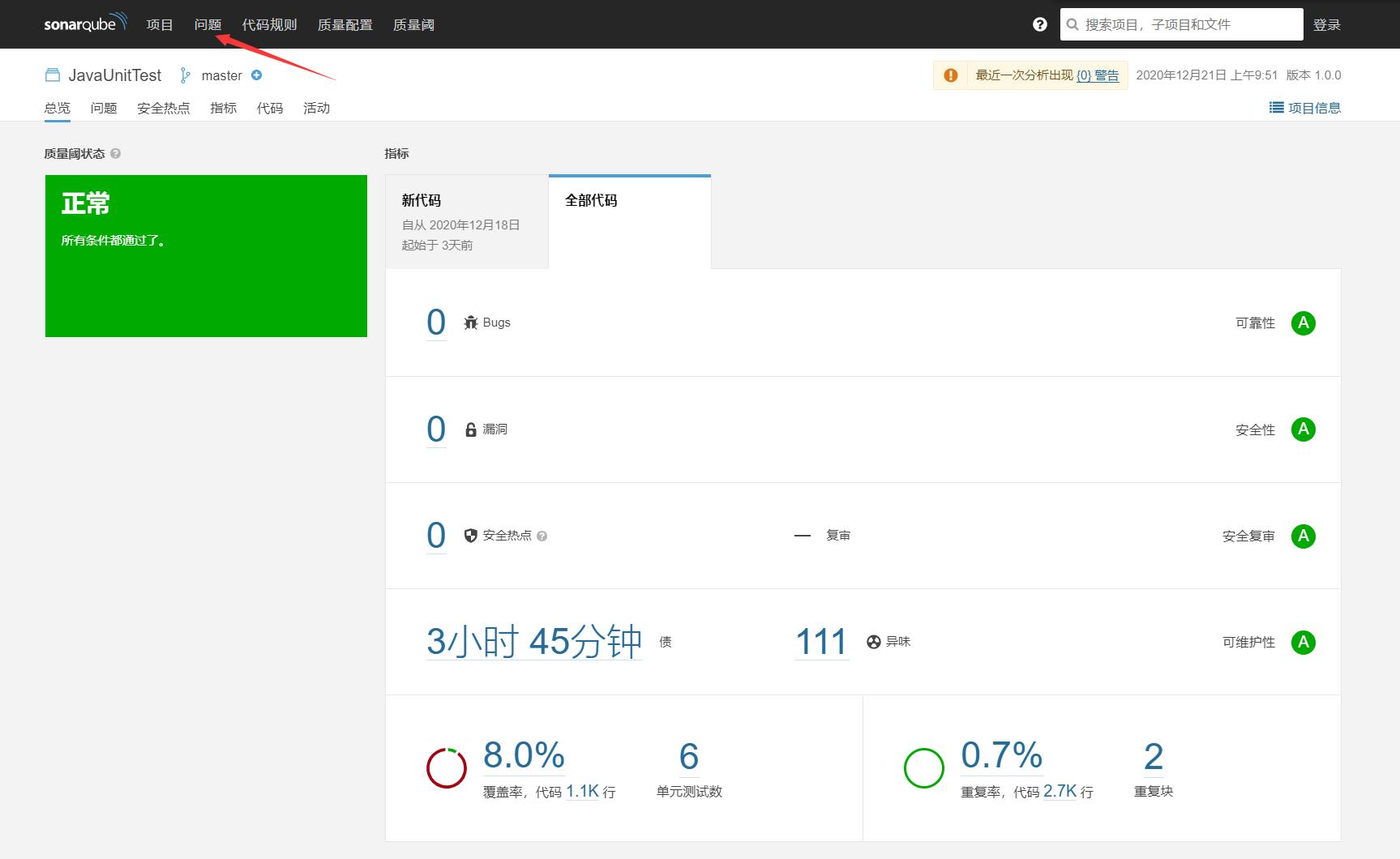Click the SonarQube logo
Screen dimensions: 1400x859
pyautogui.click(x=85, y=24)
